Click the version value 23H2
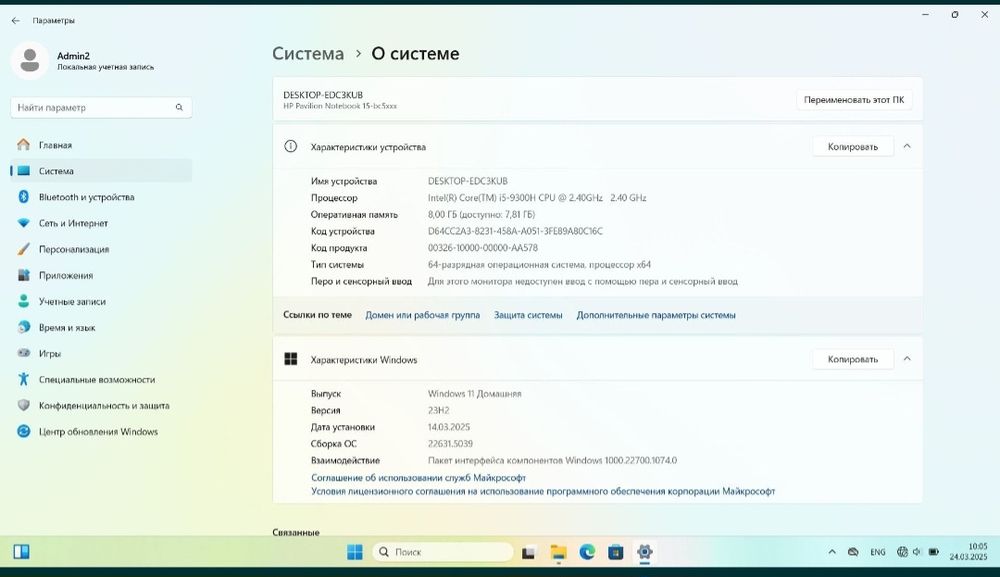Viewport: 1000px width, 577px height. [439, 411]
